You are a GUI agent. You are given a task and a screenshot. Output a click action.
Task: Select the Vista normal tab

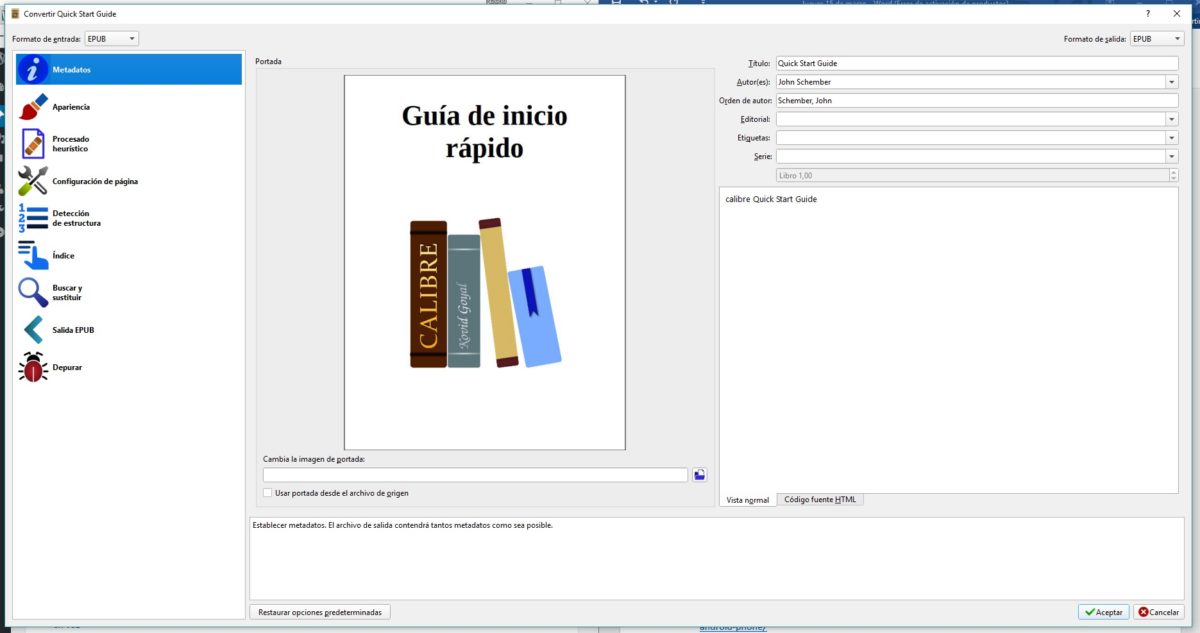[x=746, y=500]
